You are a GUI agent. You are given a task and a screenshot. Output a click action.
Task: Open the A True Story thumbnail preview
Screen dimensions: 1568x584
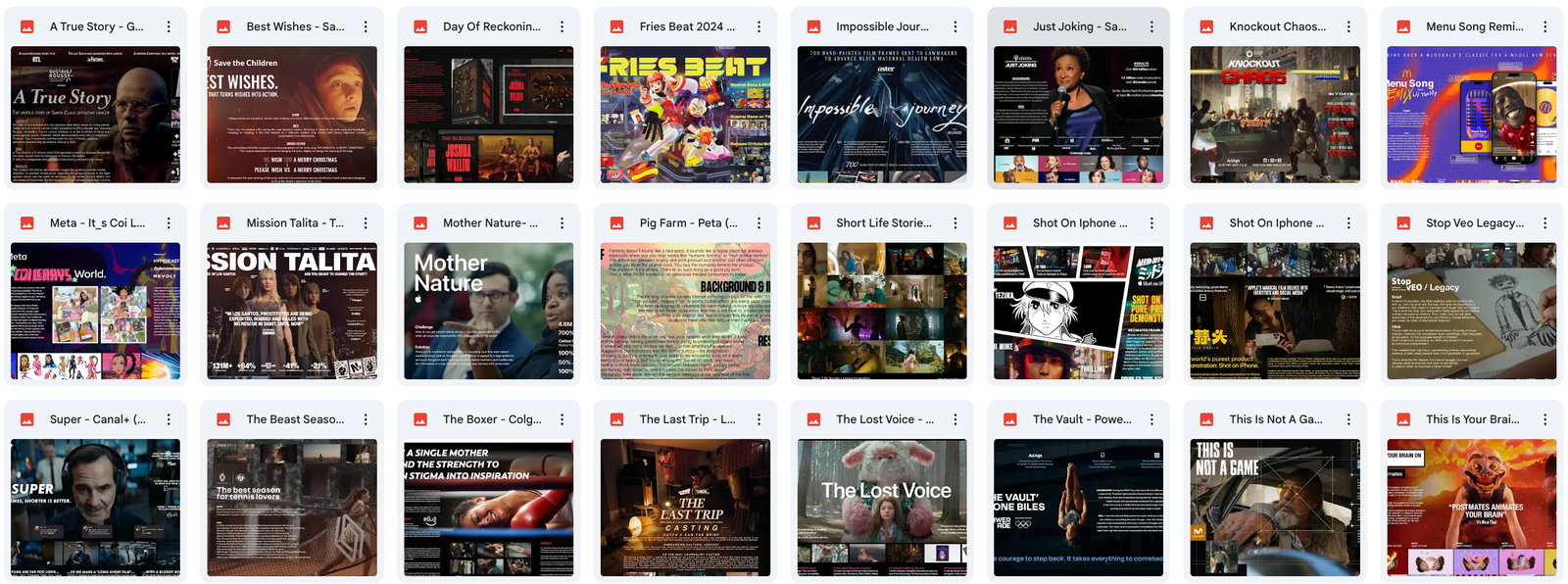pyautogui.click(x=95, y=115)
